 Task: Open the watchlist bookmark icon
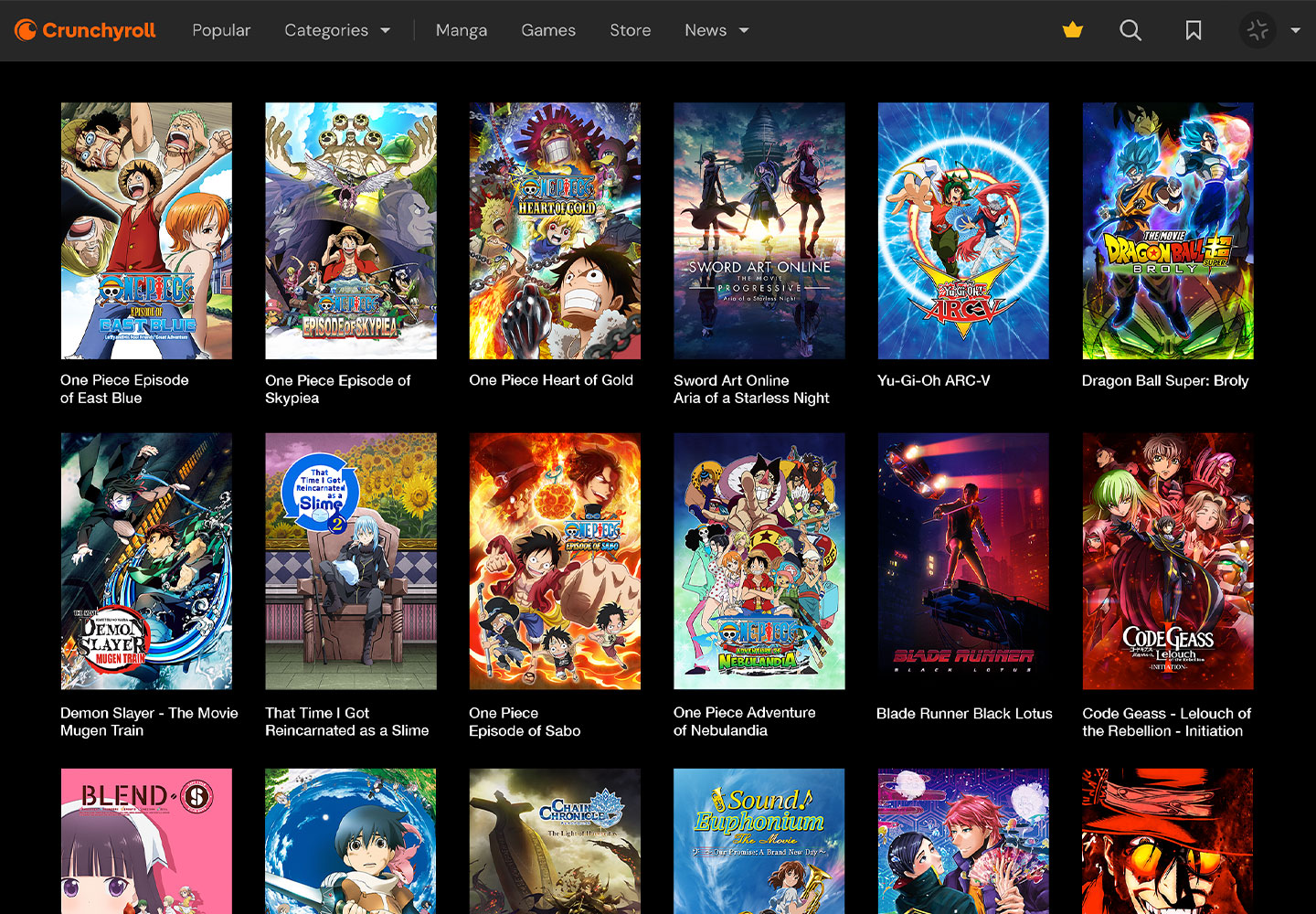click(1194, 30)
